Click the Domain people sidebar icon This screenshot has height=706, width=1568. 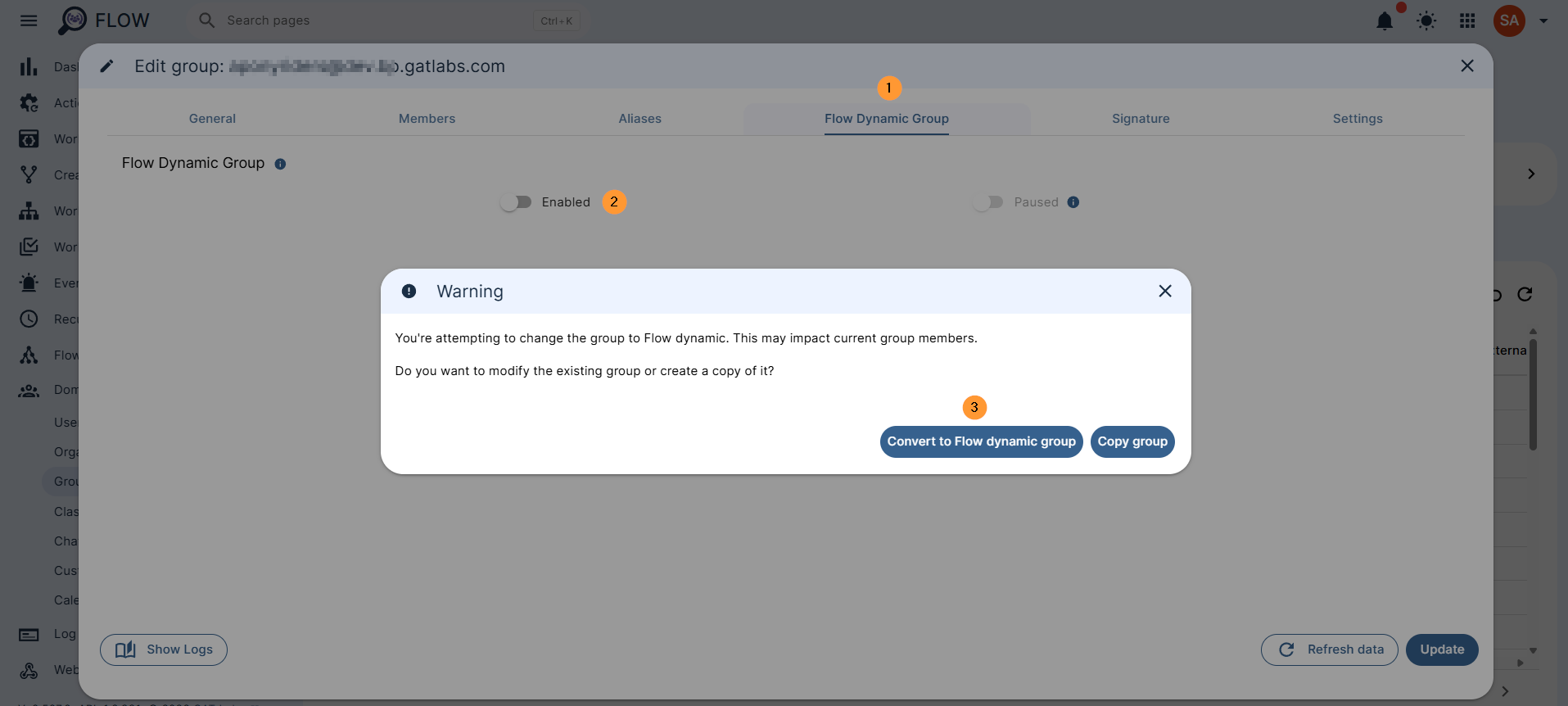point(29,391)
